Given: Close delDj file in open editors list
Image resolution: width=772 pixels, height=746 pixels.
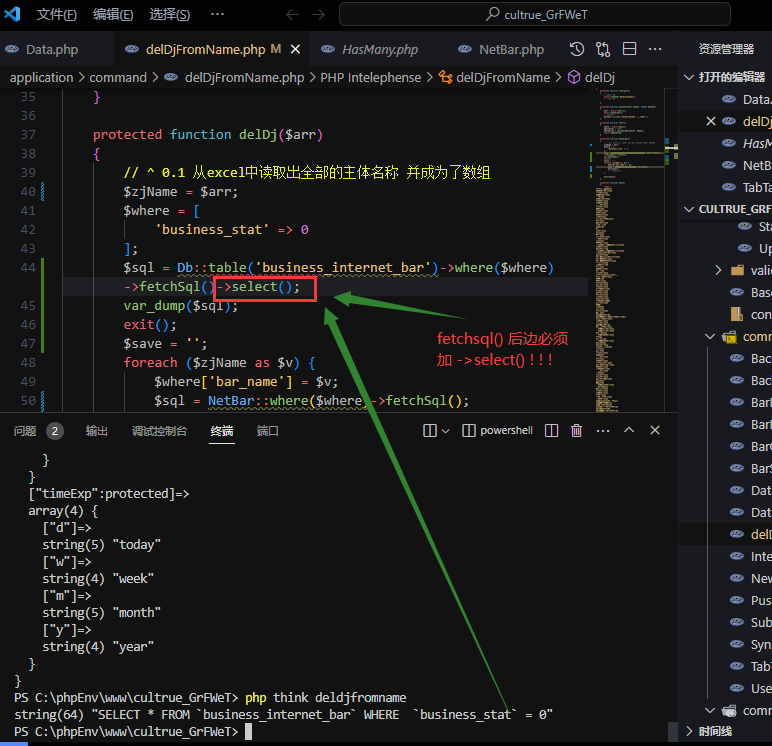Looking at the screenshot, I should (710, 121).
